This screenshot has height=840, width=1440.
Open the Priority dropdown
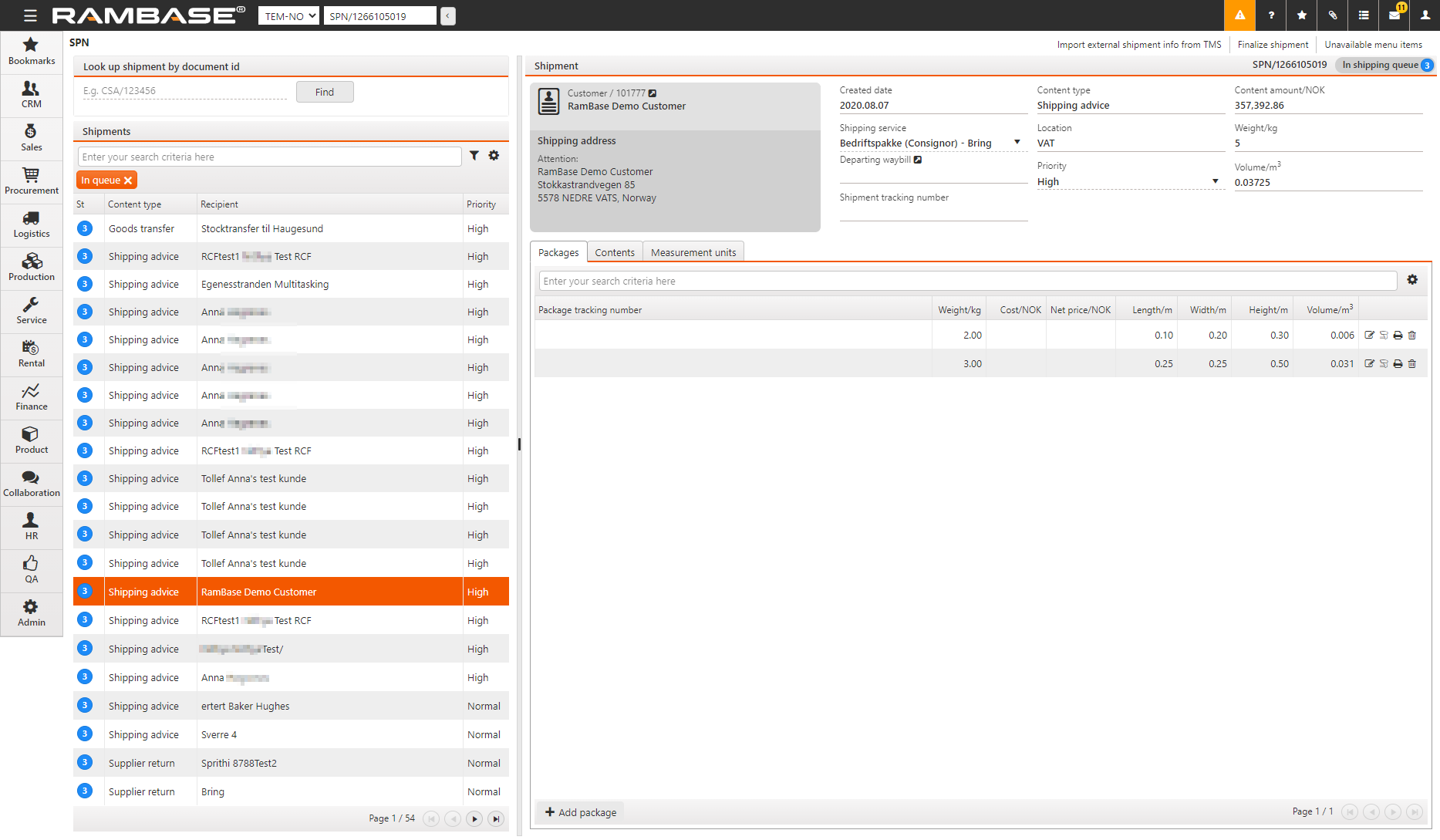pos(1215,182)
